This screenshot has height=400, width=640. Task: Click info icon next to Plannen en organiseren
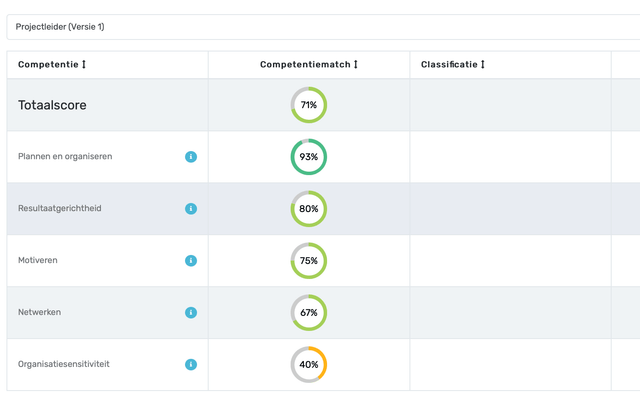pos(191,157)
